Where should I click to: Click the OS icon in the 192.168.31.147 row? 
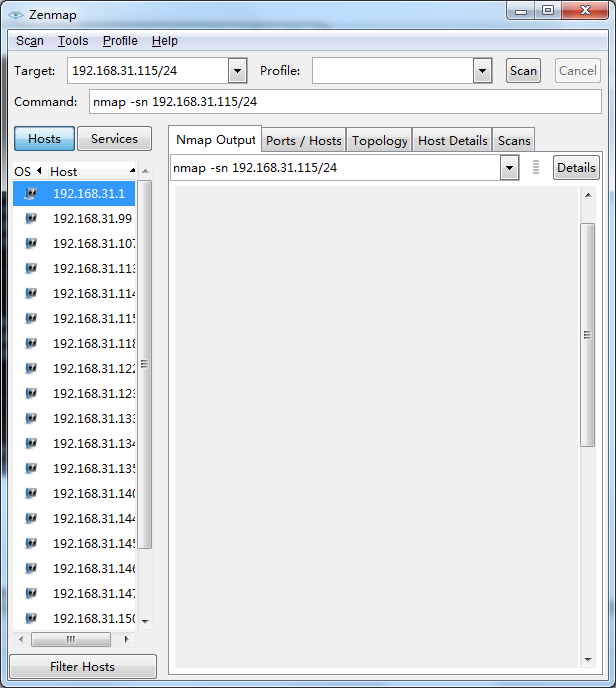click(x=31, y=594)
